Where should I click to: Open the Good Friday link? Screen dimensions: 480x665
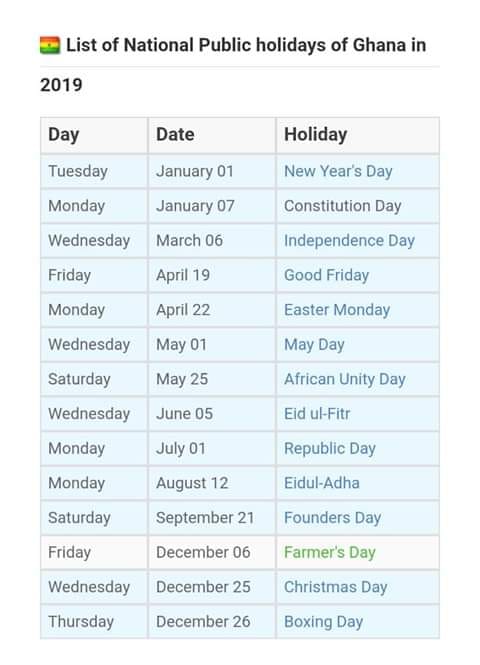(327, 275)
